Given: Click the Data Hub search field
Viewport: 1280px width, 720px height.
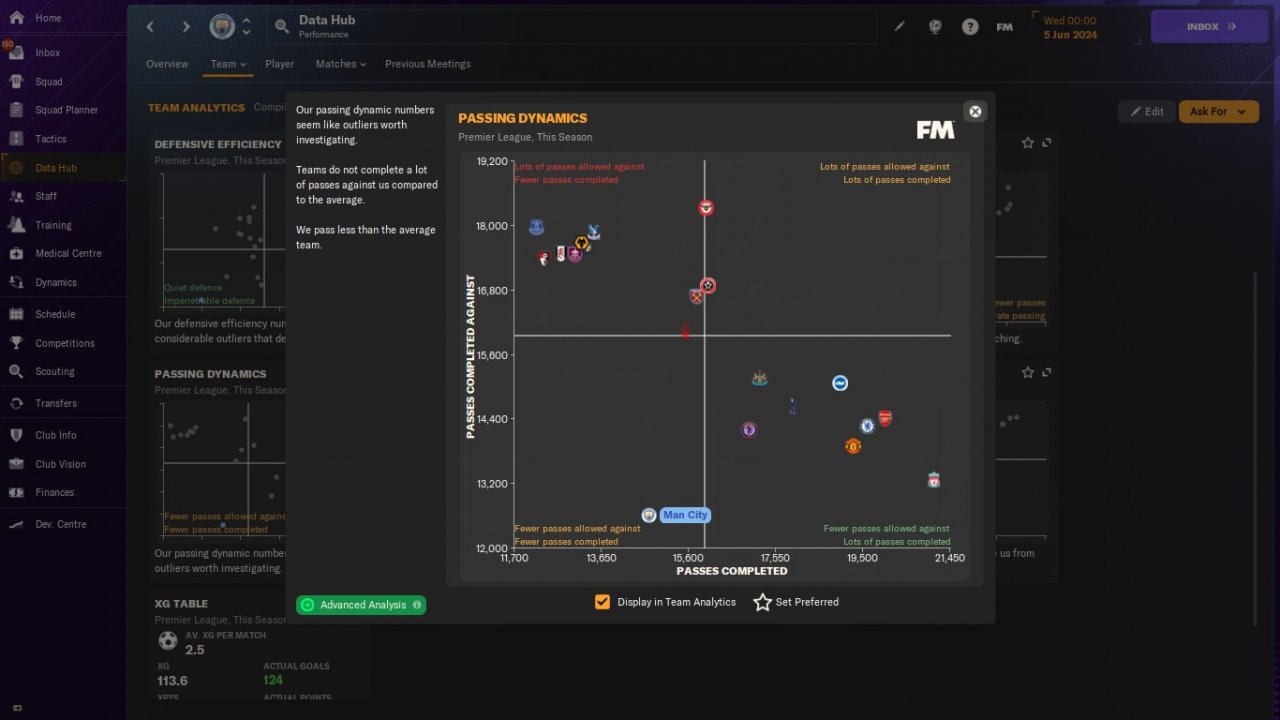Looking at the screenshot, I should point(572,27).
